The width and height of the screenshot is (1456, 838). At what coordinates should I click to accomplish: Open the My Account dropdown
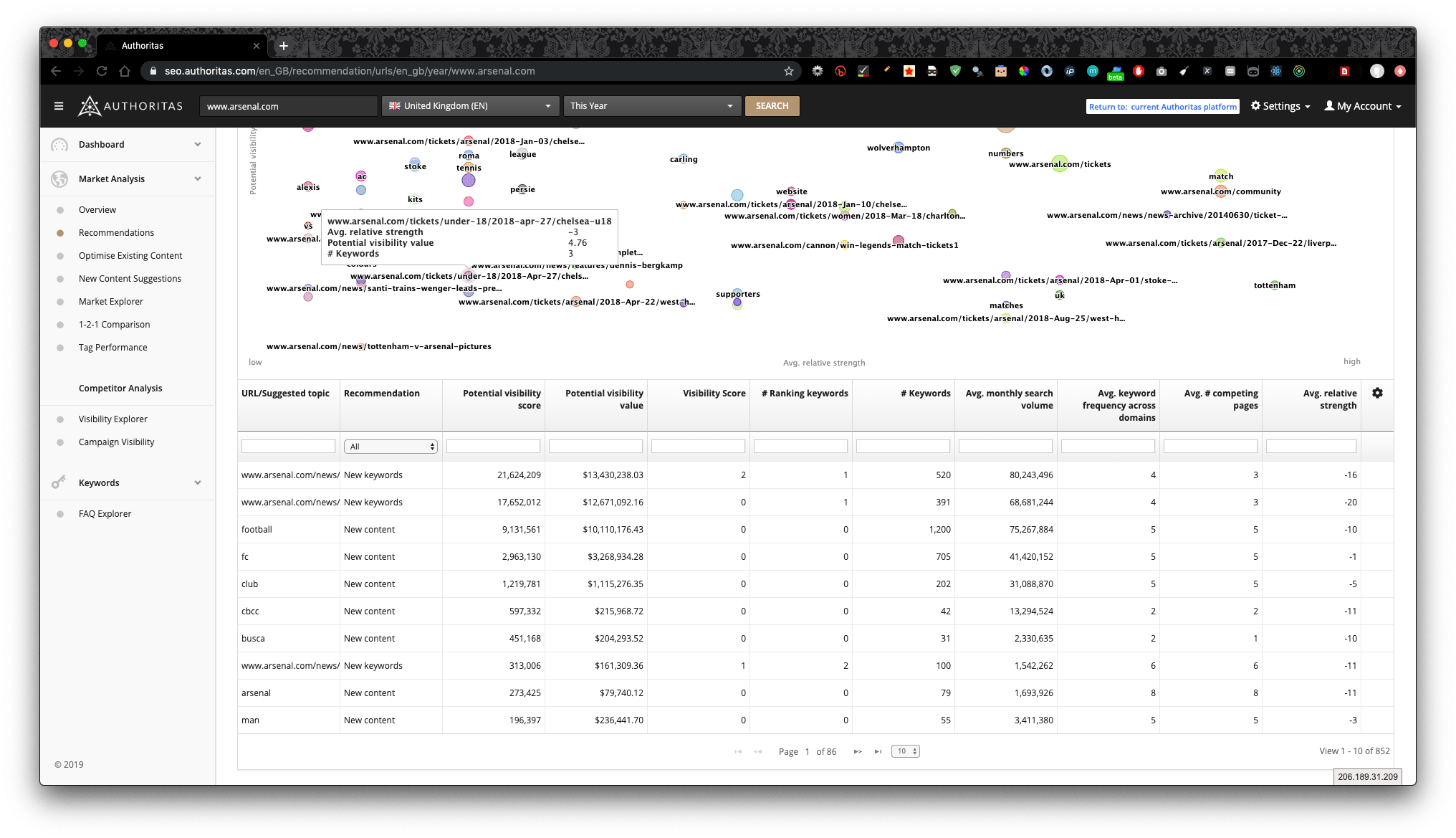click(x=1363, y=106)
